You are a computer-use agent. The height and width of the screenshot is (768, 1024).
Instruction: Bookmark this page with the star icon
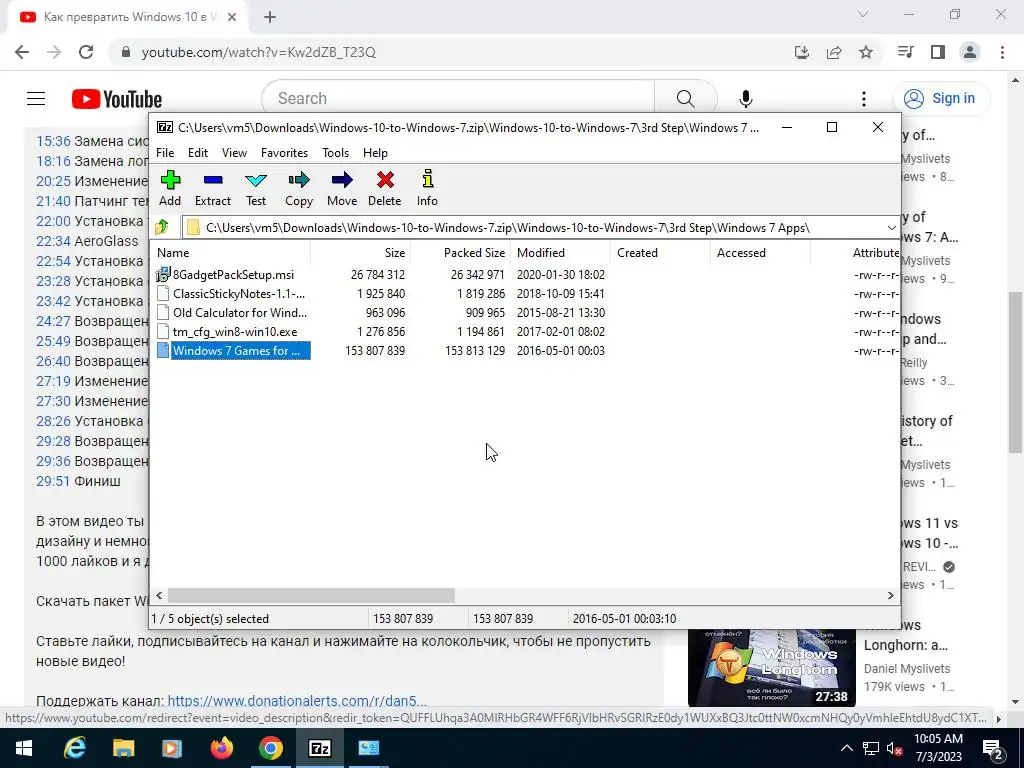coord(866,52)
